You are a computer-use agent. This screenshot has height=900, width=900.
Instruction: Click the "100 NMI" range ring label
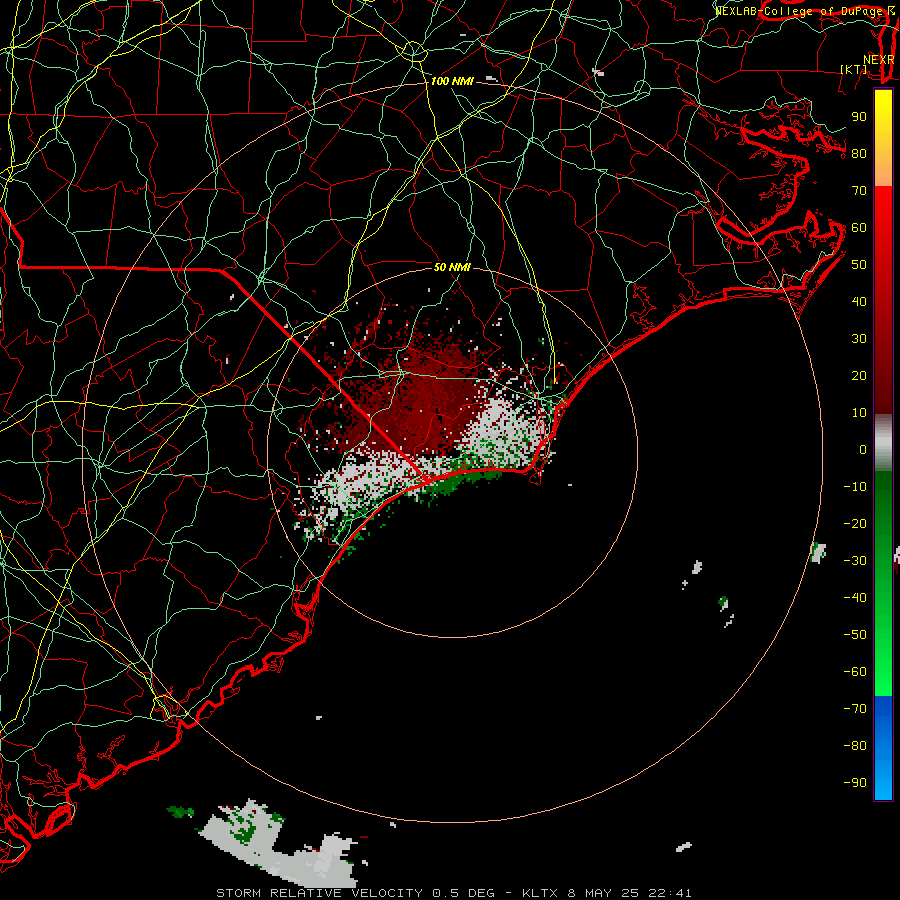click(452, 82)
